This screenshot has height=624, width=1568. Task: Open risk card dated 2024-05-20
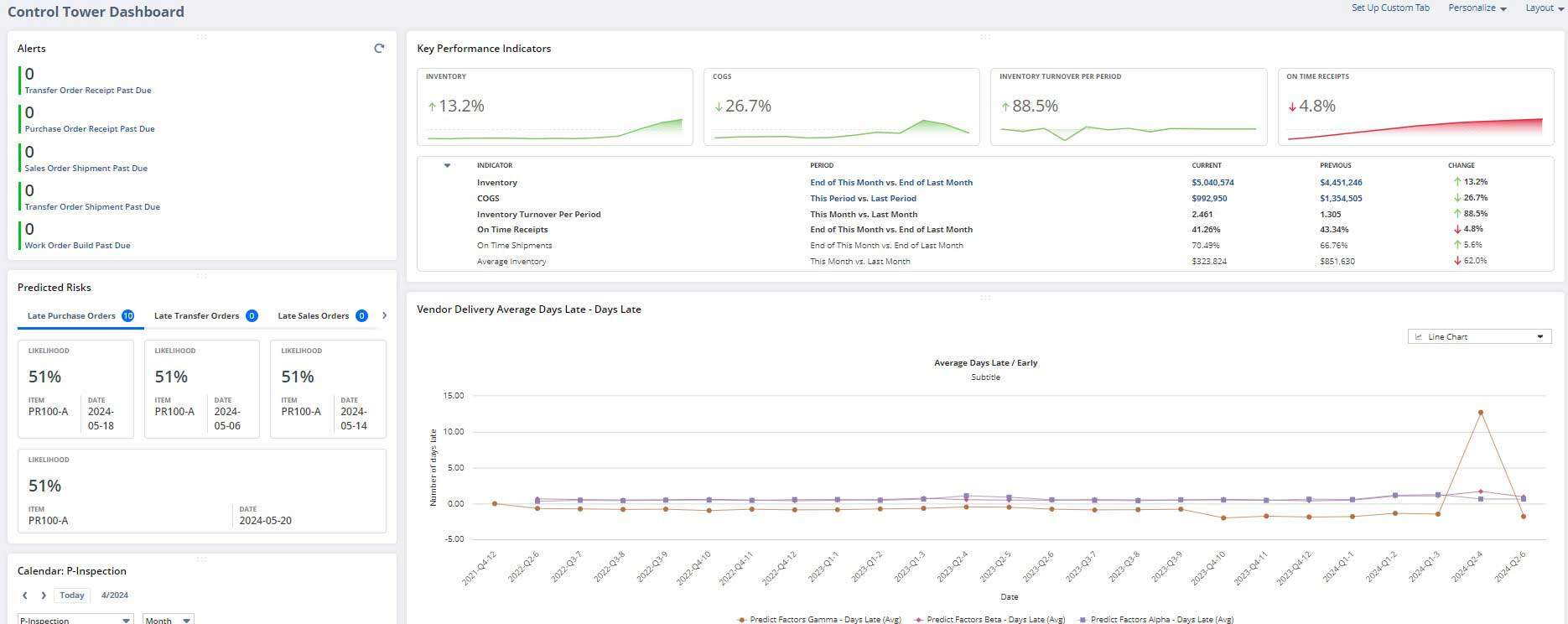pos(202,491)
